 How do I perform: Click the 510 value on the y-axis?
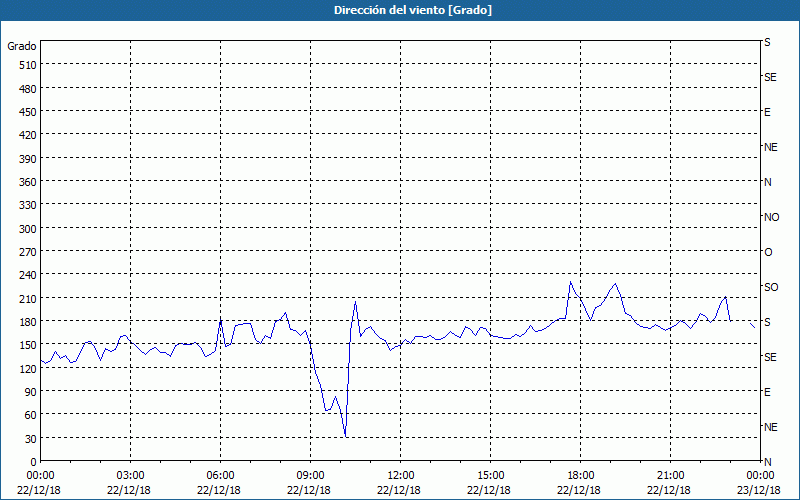point(28,65)
